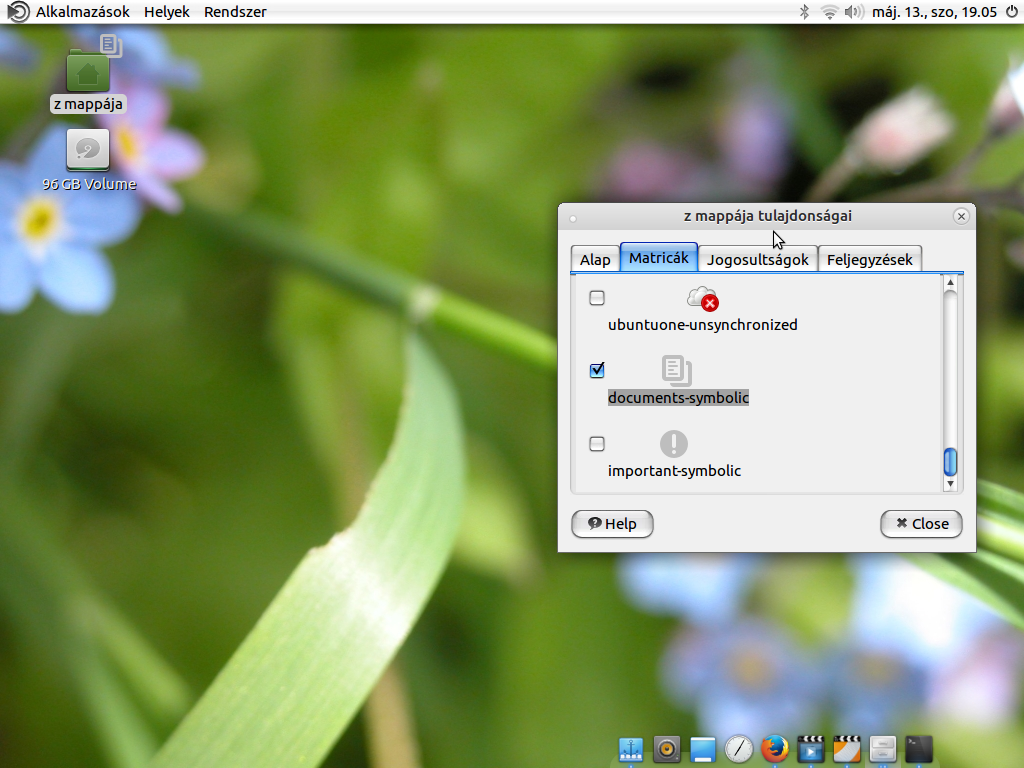Open the power session menu icon
The width and height of the screenshot is (1024, 768).
click(1012, 12)
